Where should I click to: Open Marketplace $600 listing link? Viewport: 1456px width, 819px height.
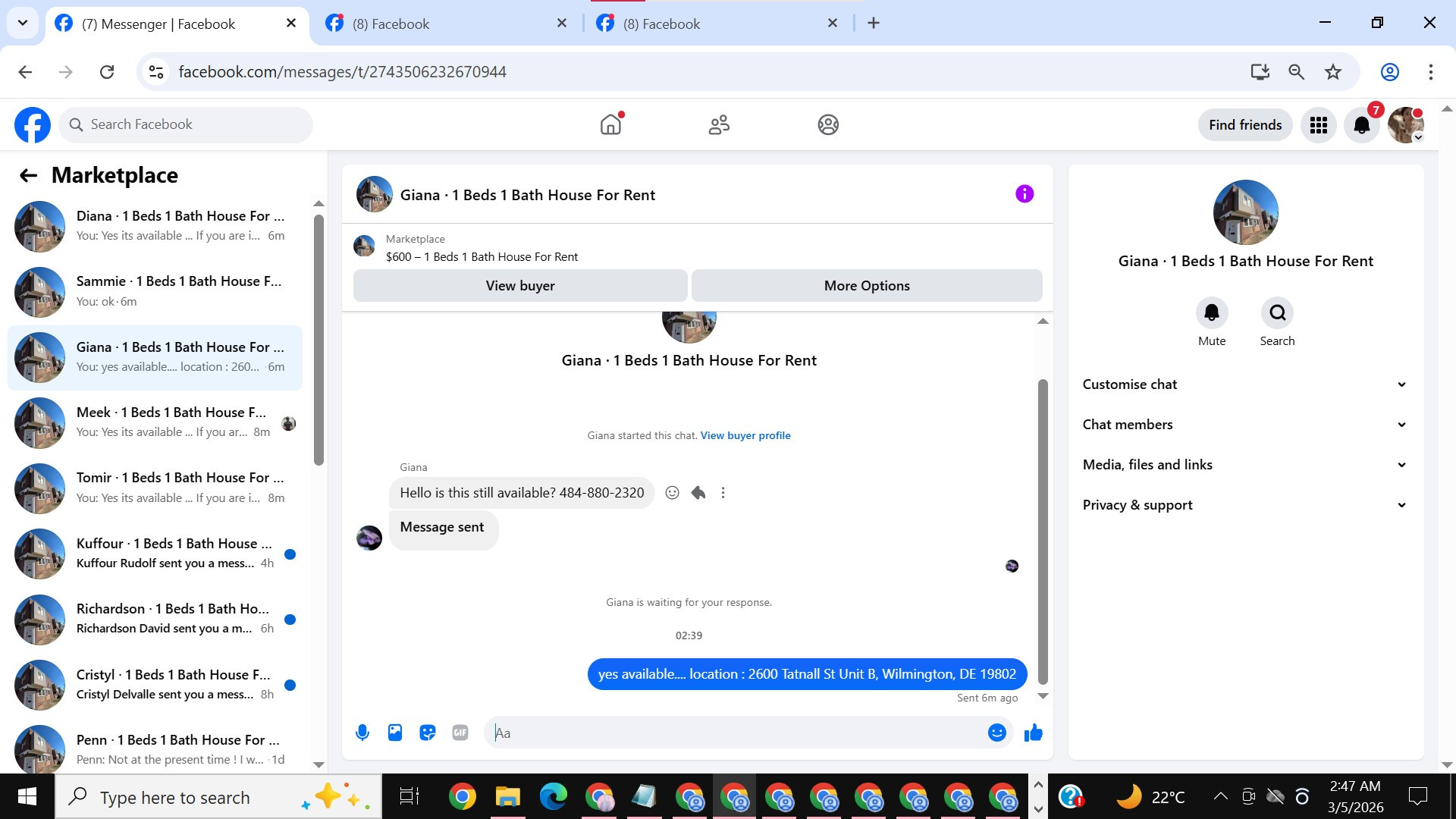(482, 257)
